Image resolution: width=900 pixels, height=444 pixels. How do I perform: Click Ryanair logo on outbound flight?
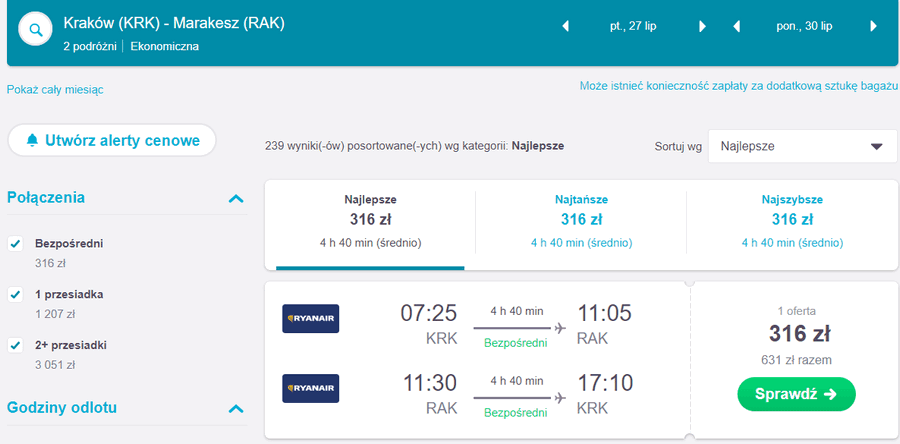click(311, 318)
